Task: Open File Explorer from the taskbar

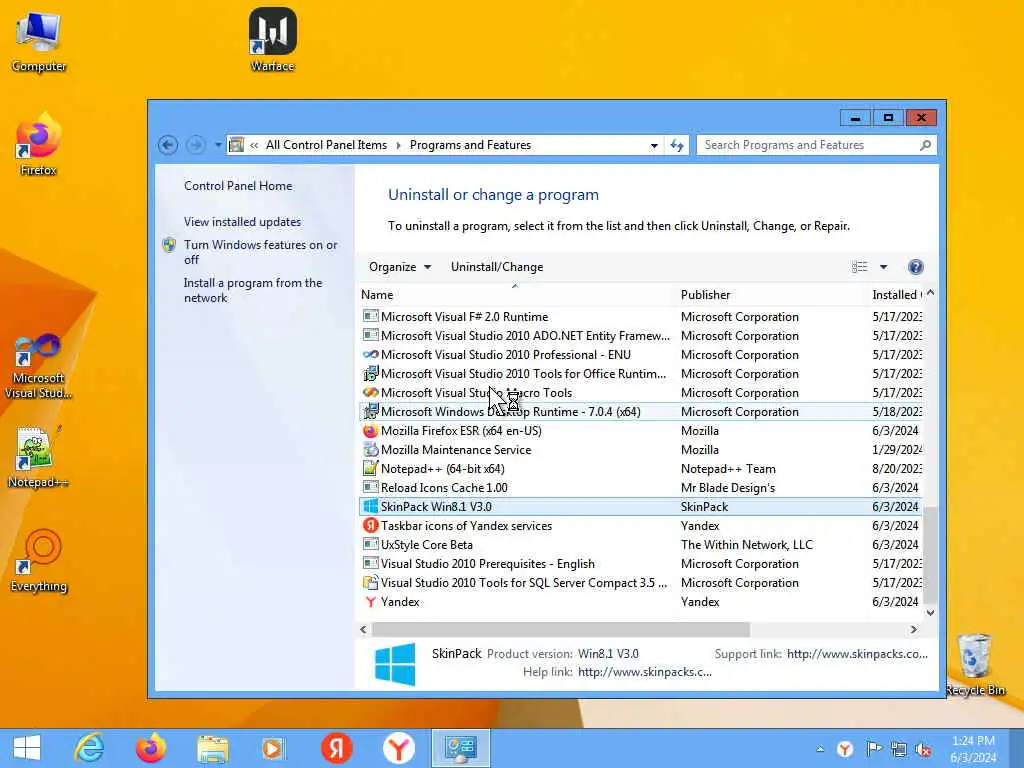Action: coord(213,748)
